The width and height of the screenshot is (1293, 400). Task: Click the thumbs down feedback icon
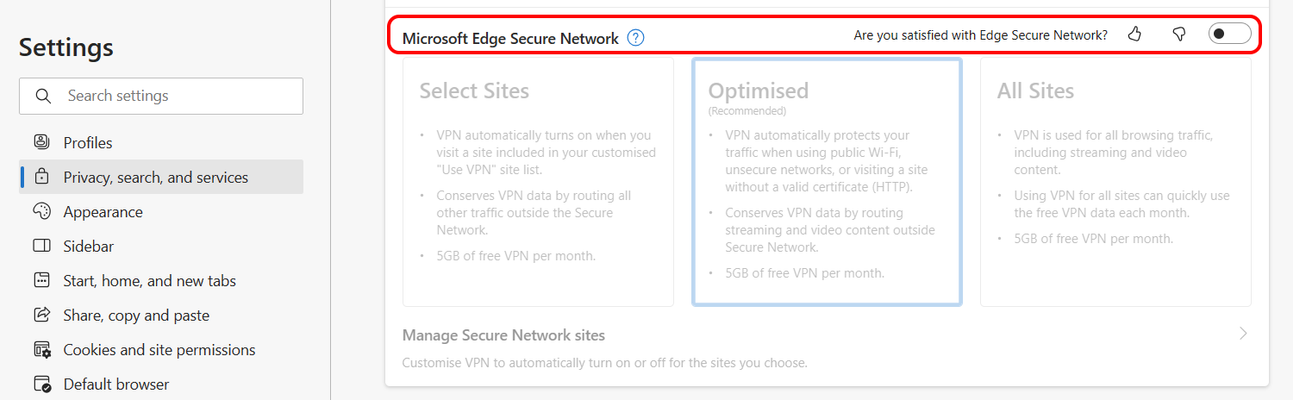pyautogui.click(x=1179, y=34)
